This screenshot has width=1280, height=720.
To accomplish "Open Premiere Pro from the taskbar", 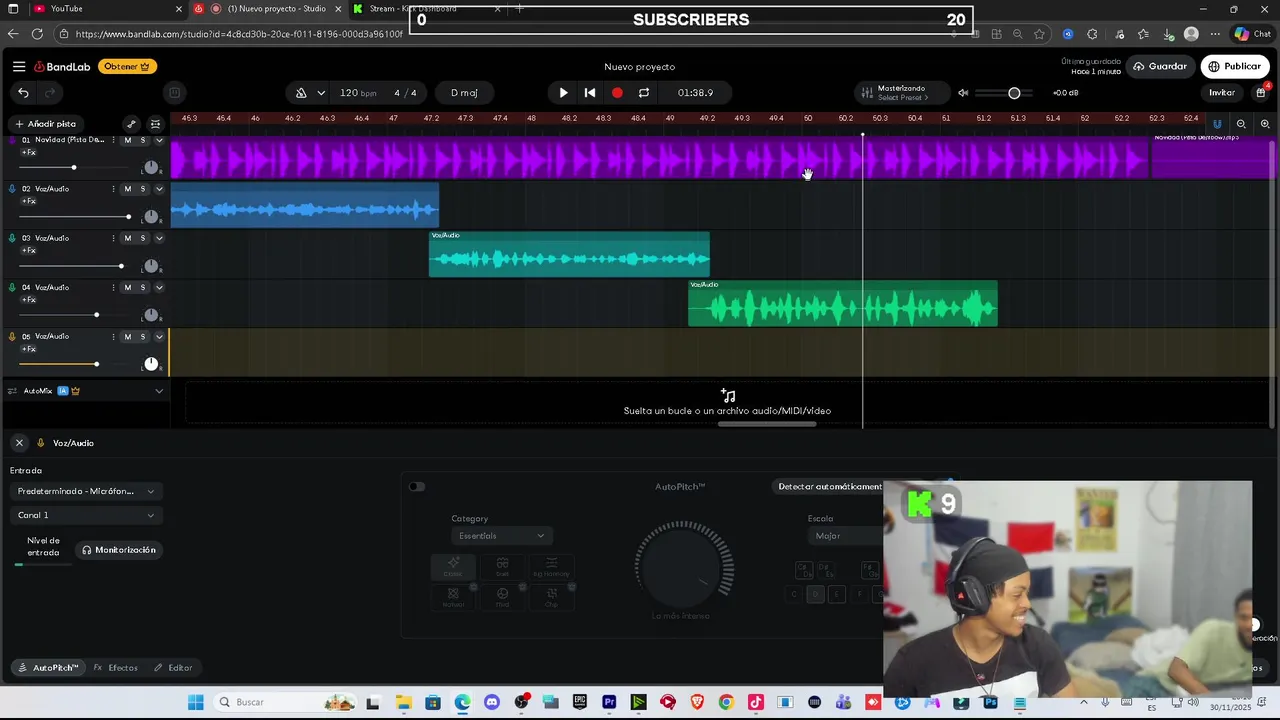I will click(609, 702).
